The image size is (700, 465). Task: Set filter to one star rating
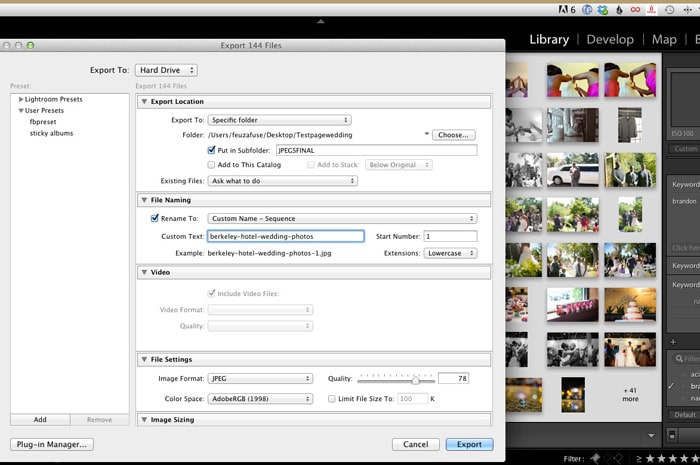(650, 458)
